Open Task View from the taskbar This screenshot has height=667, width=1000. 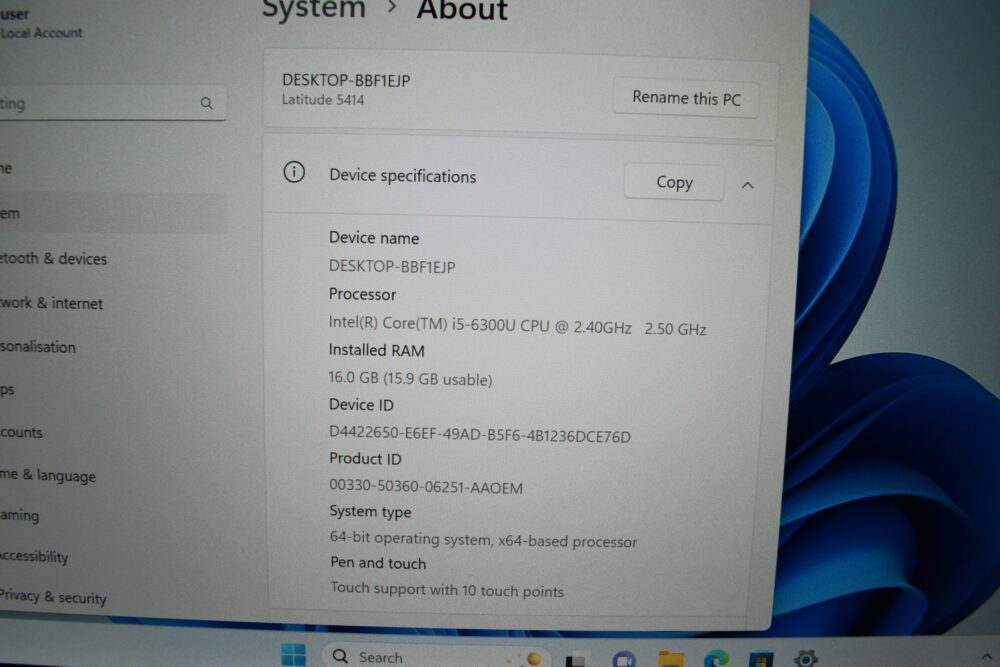pyautogui.click(x=575, y=659)
